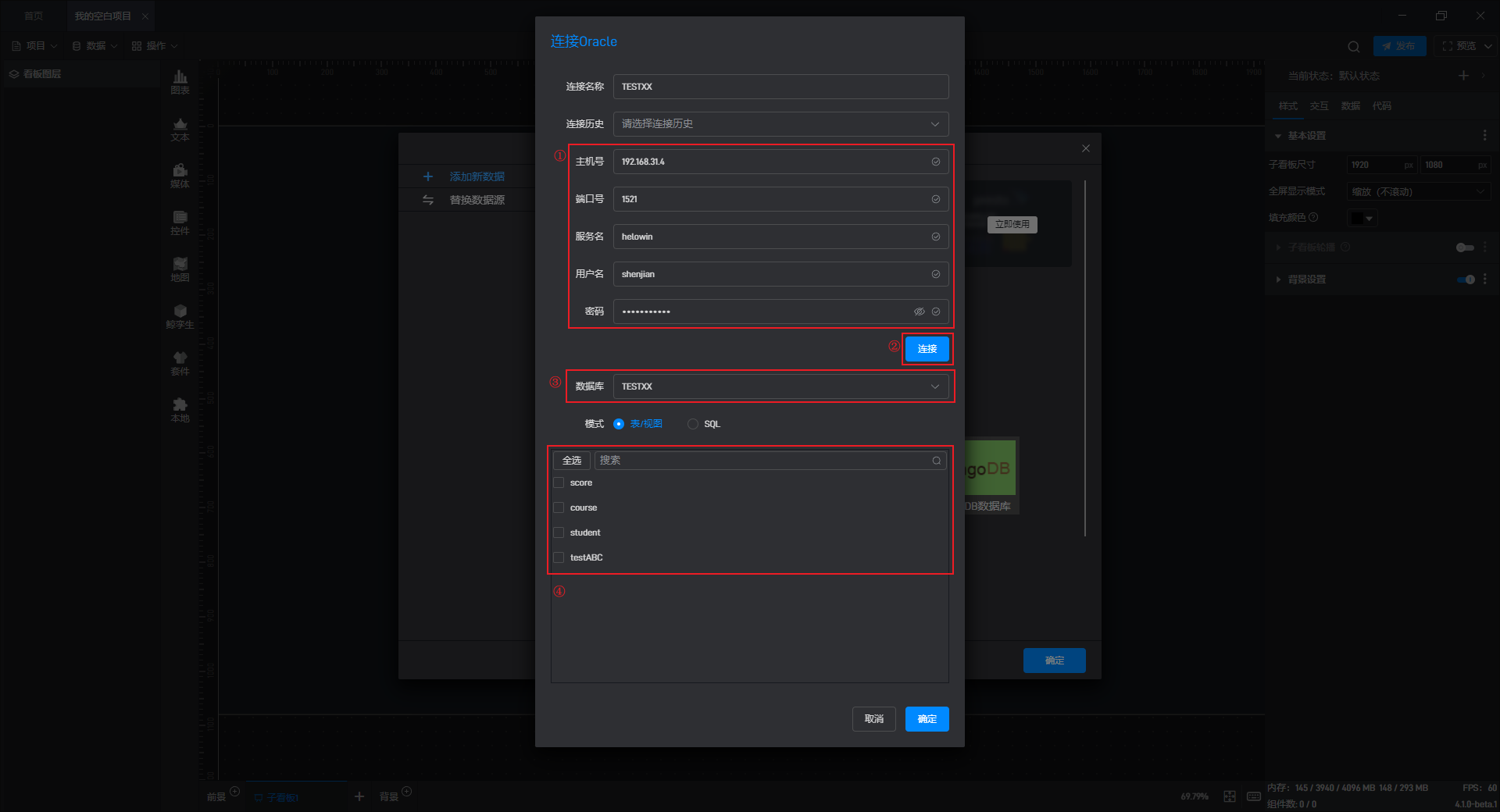The width and height of the screenshot is (1500, 812).
Task: Click the 发布 button
Action: click(x=1399, y=46)
